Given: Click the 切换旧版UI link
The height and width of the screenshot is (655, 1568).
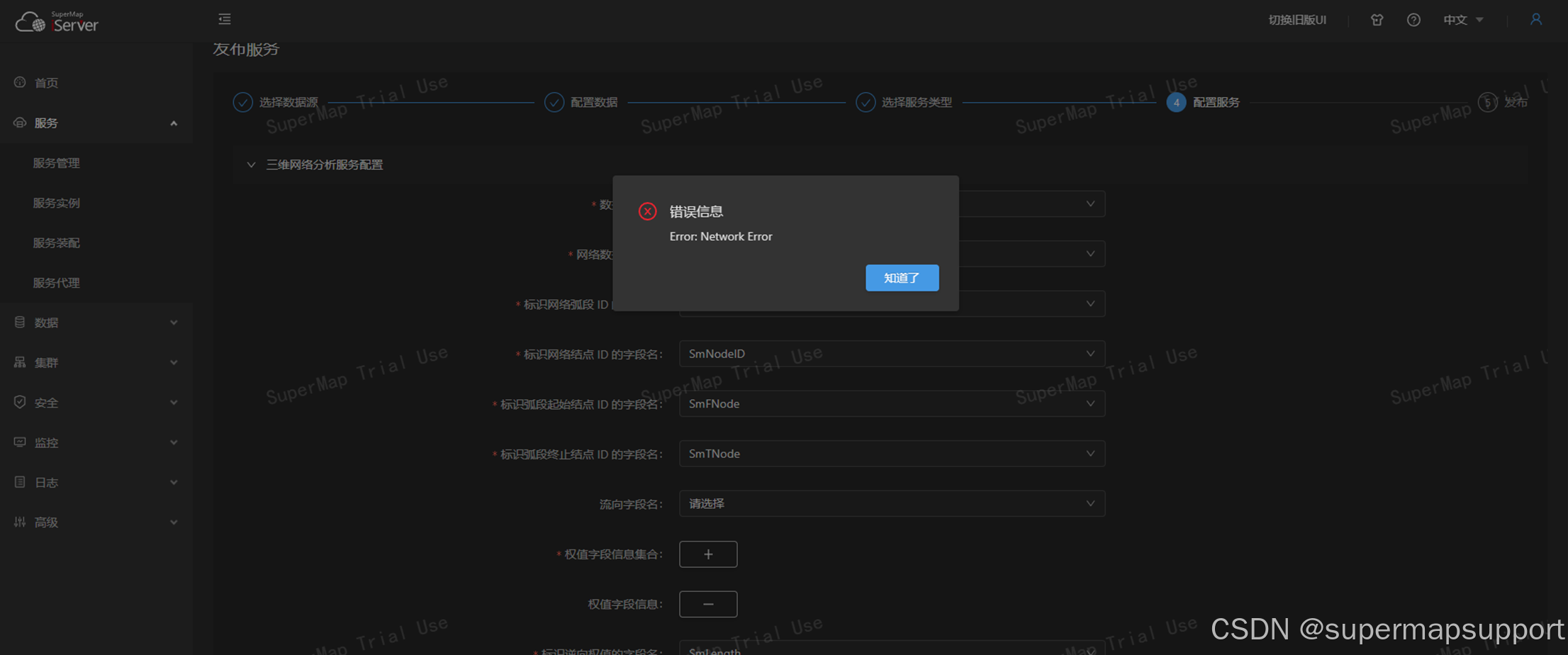Looking at the screenshot, I should point(1298,20).
